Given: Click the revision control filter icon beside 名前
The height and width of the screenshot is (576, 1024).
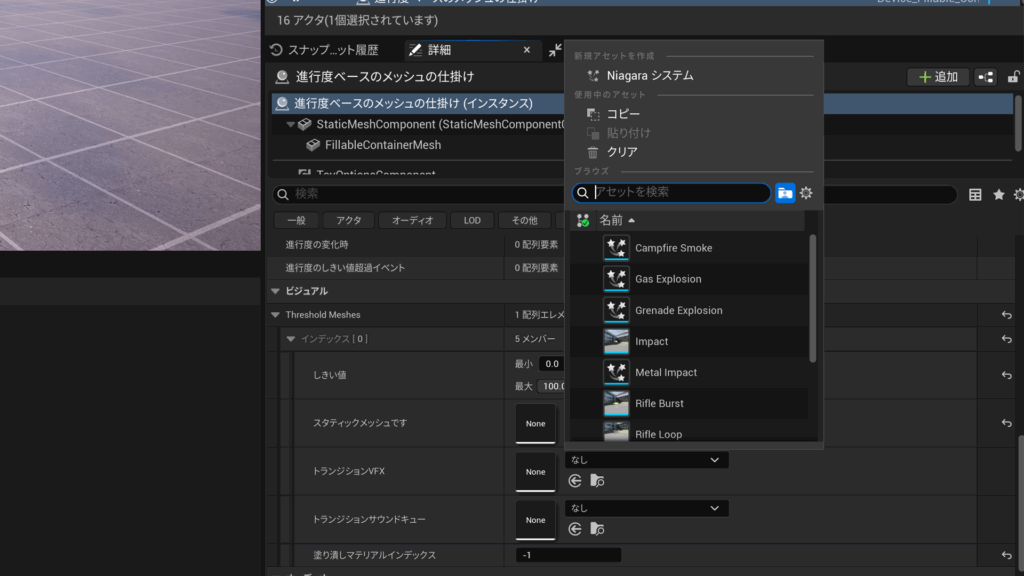Looking at the screenshot, I should (x=583, y=221).
